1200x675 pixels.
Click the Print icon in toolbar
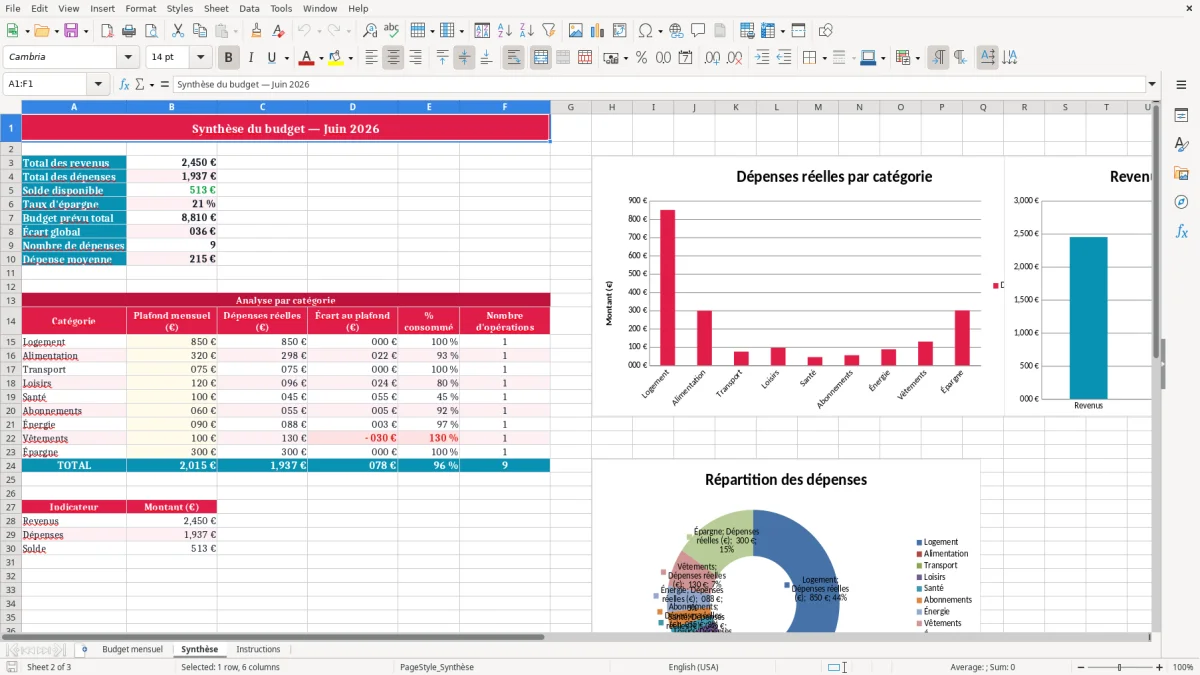tap(129, 31)
